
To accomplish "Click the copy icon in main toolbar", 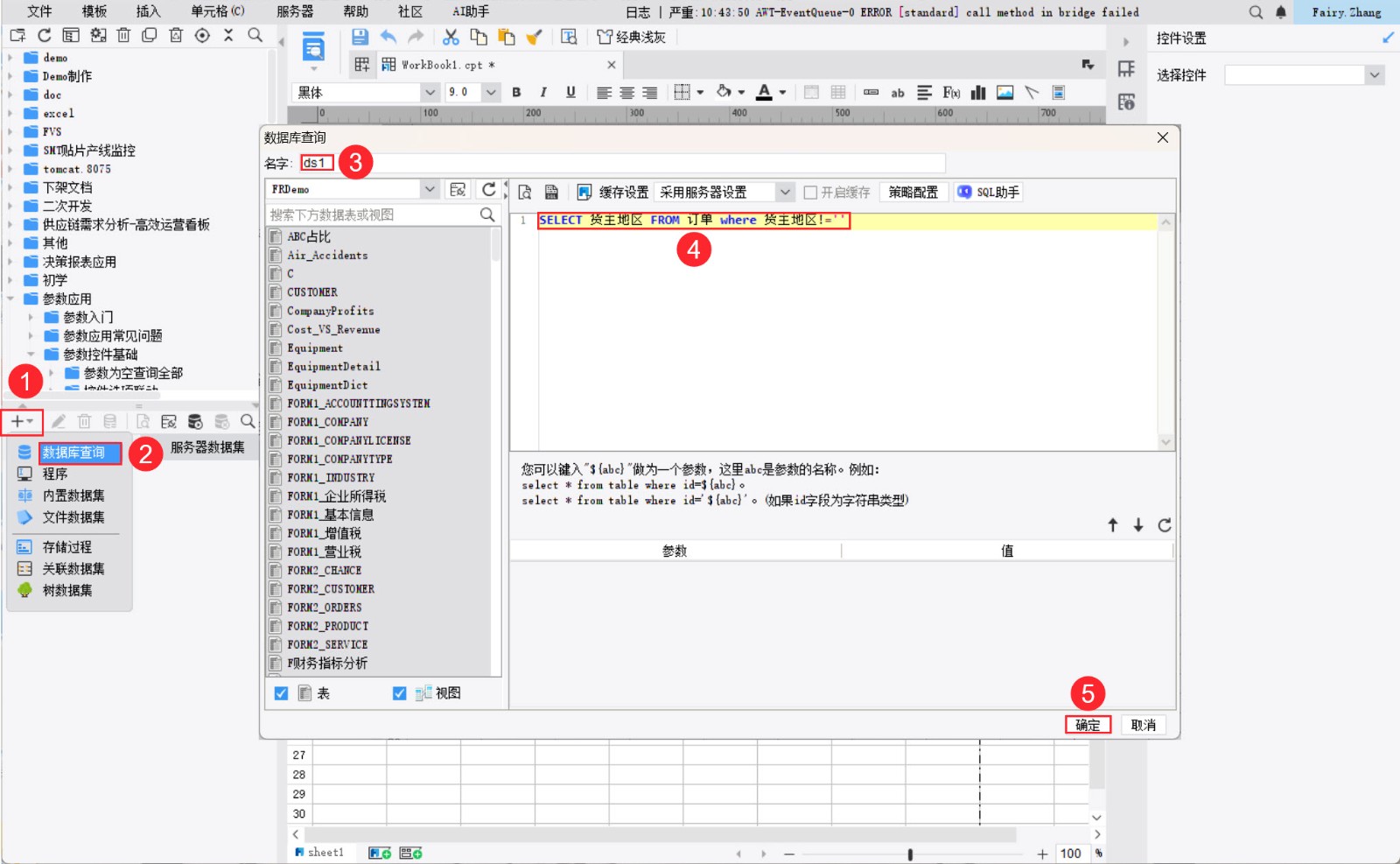I will (479, 37).
